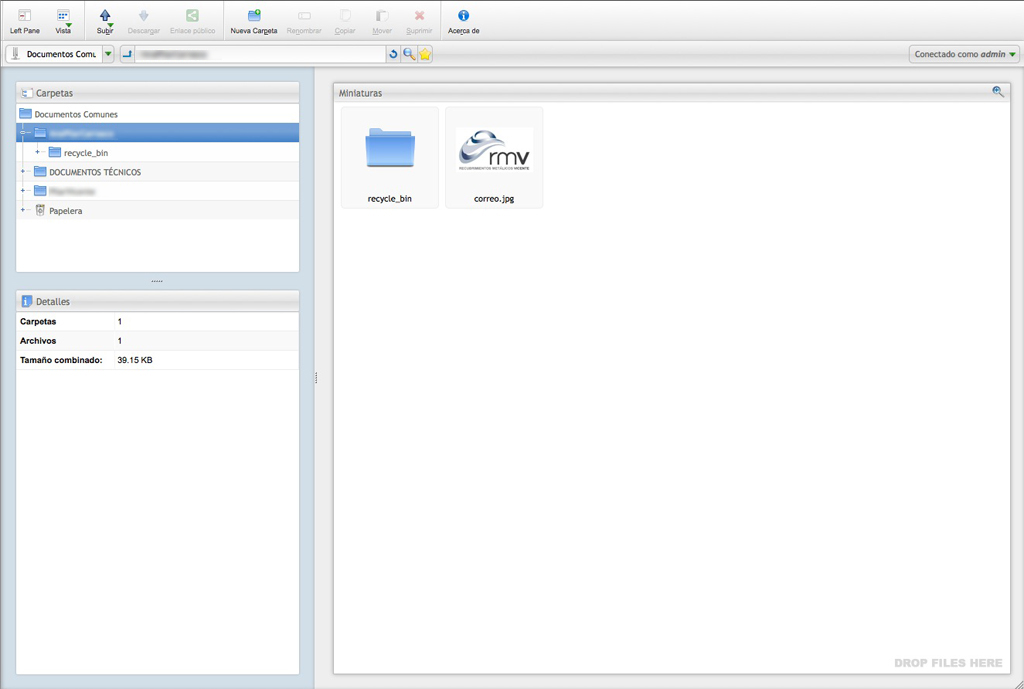Image resolution: width=1024 pixels, height=689 pixels.
Task: Click magnifier icon in Miniaturas header
Action: pyautogui.click(x=997, y=92)
